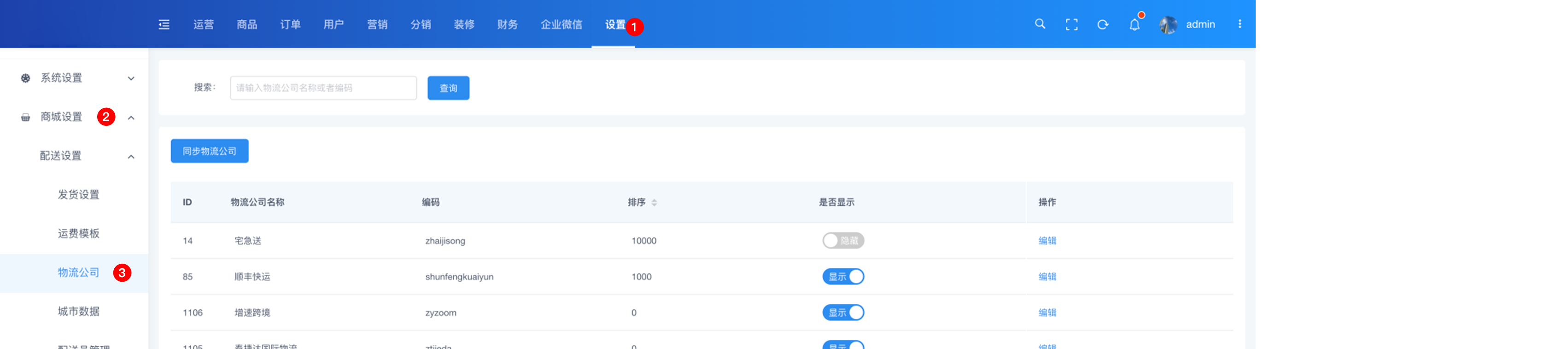Click the admin user avatar
This screenshot has height=349, width=1568.
[x=1167, y=24]
